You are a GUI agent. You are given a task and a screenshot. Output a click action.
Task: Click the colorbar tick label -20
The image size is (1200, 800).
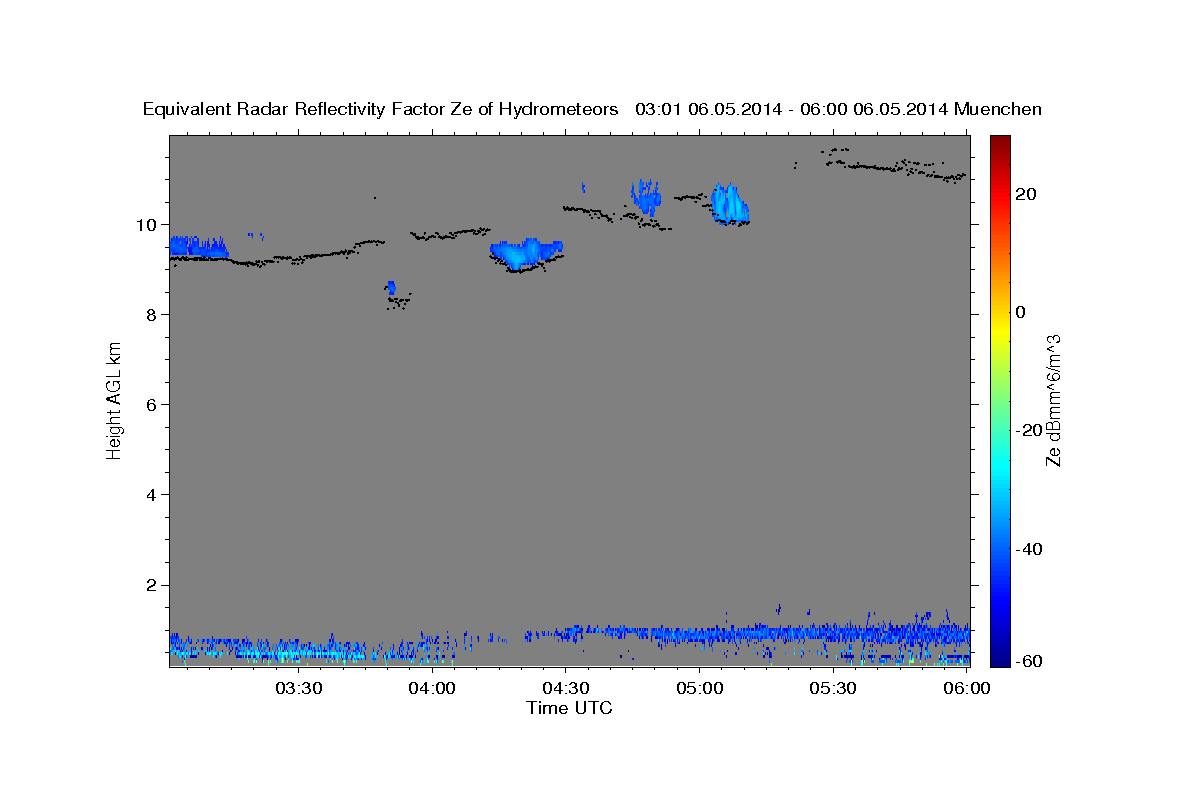click(1028, 430)
